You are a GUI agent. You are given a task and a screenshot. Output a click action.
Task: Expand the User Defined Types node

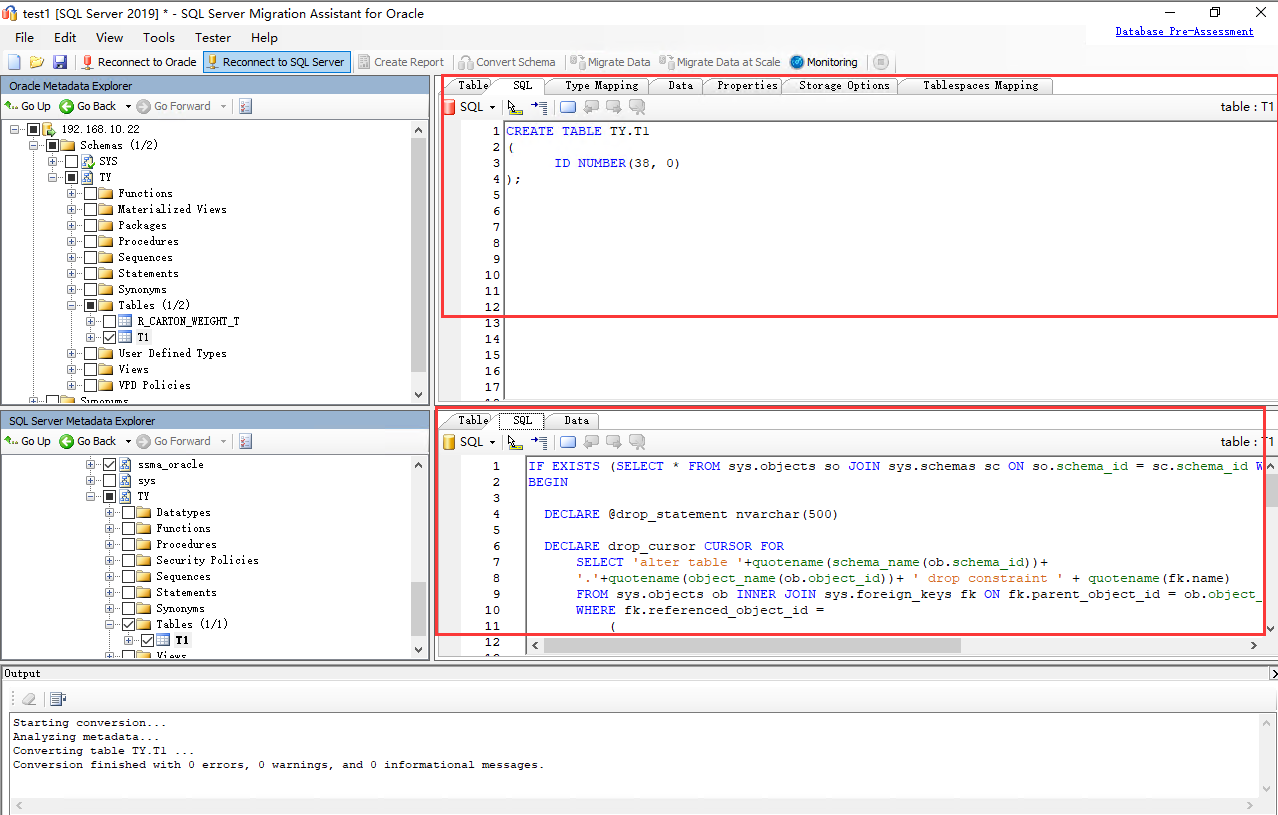click(x=72, y=353)
